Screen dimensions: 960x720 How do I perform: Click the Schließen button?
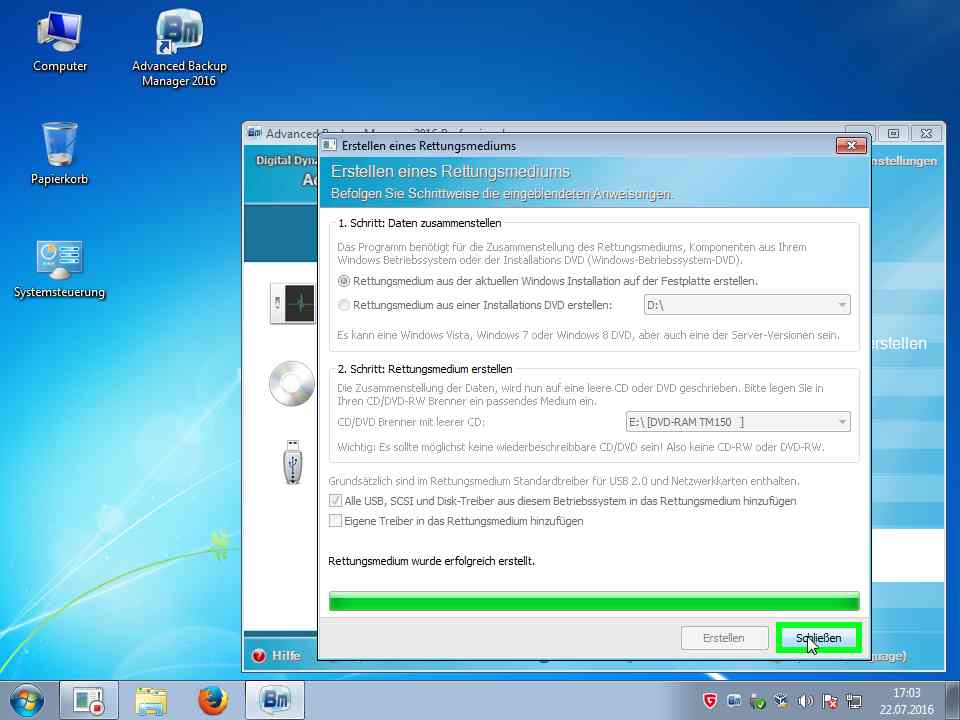coord(819,638)
